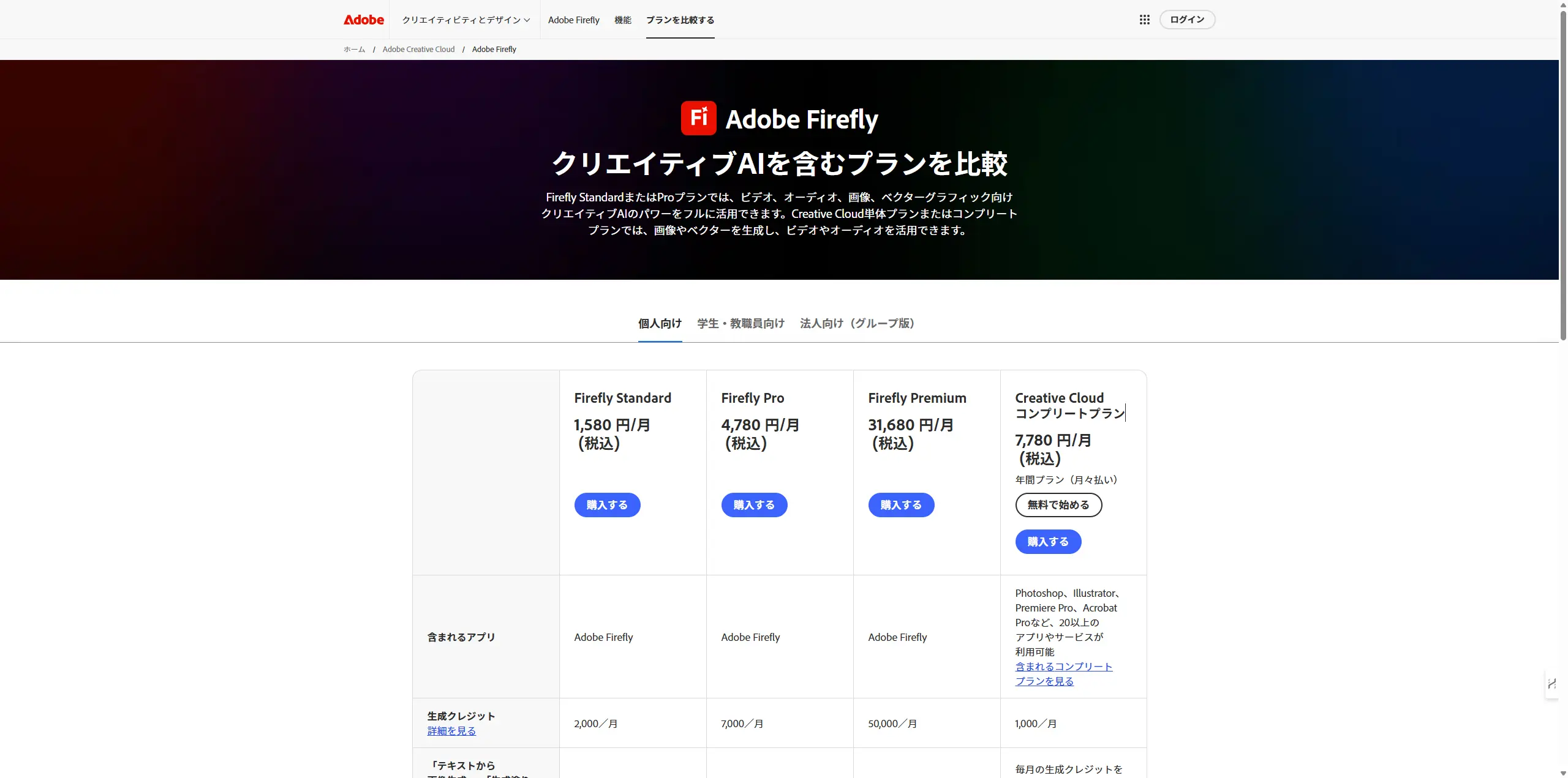Click the 7,000／月 credit cell
This screenshot has width=1568, height=778.
point(742,724)
